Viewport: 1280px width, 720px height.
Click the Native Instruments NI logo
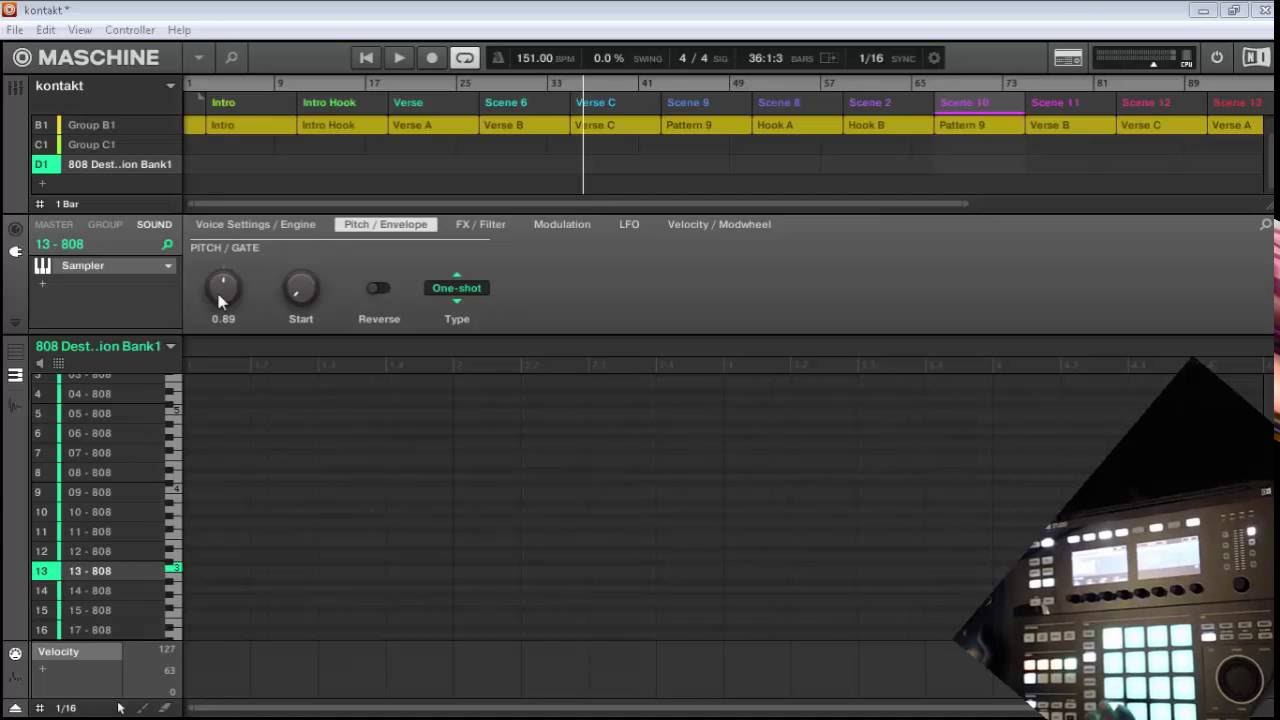(1255, 57)
